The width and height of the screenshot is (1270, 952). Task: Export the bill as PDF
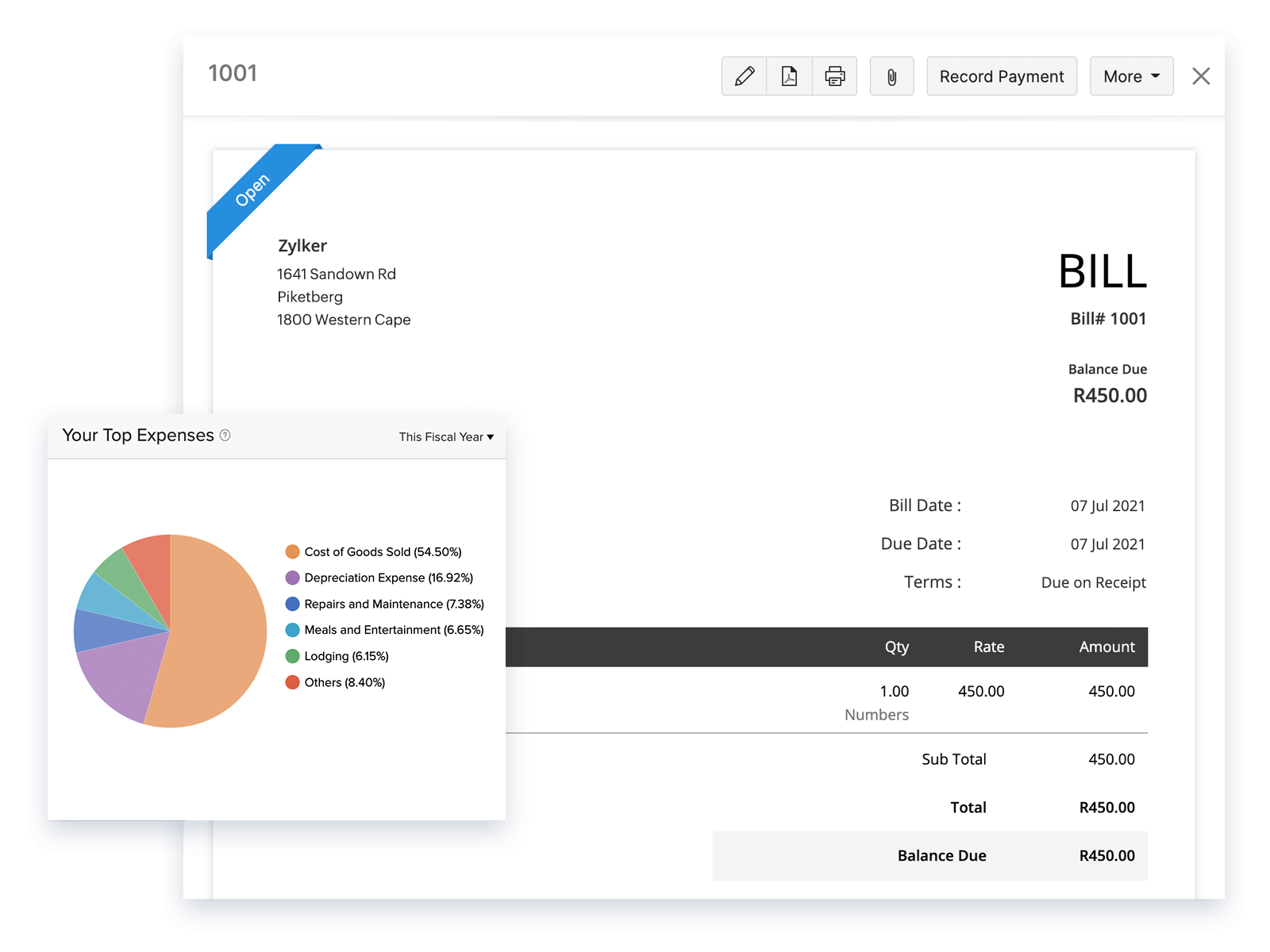click(x=788, y=76)
